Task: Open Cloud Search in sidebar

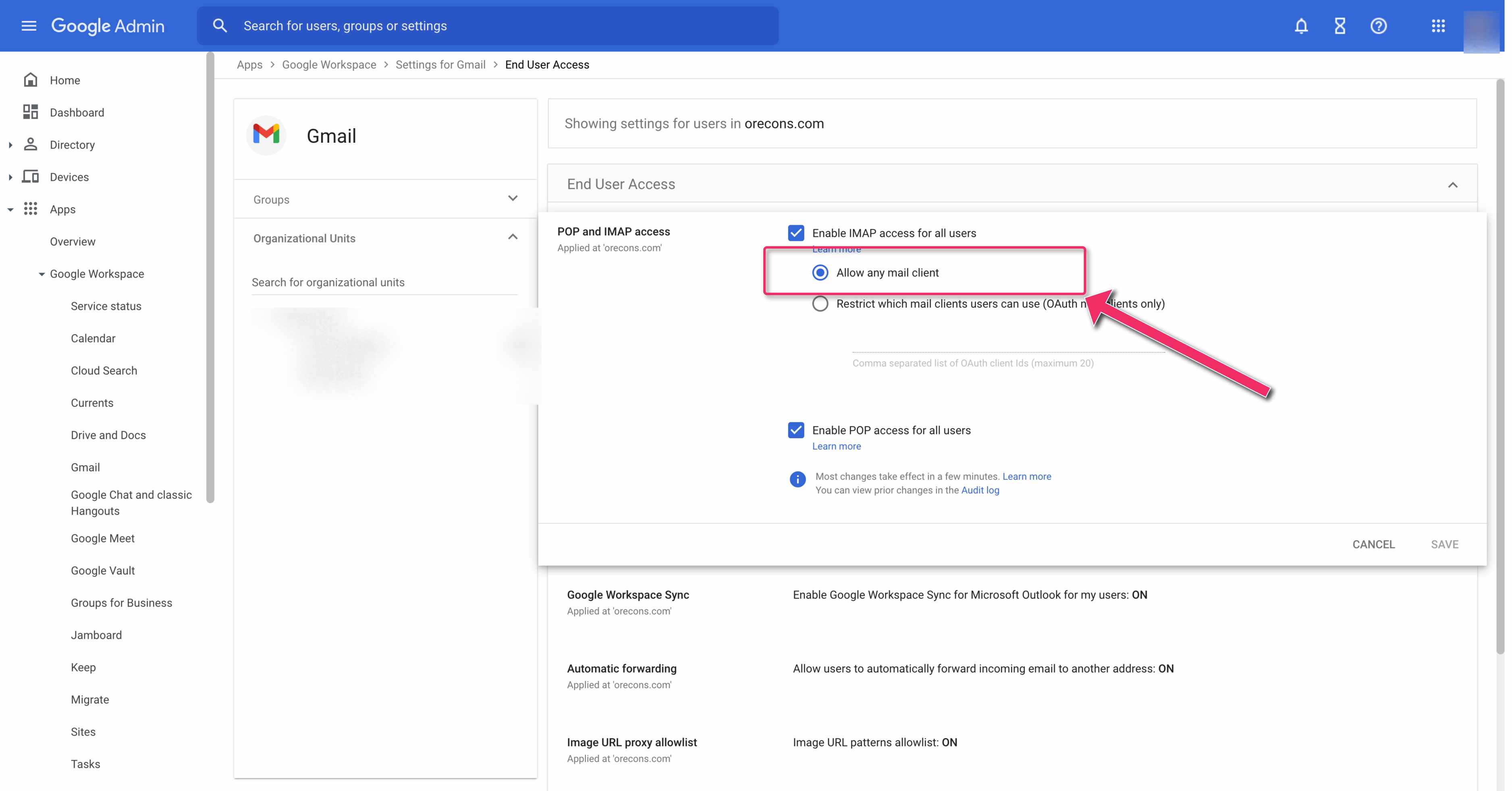Action: click(x=104, y=371)
